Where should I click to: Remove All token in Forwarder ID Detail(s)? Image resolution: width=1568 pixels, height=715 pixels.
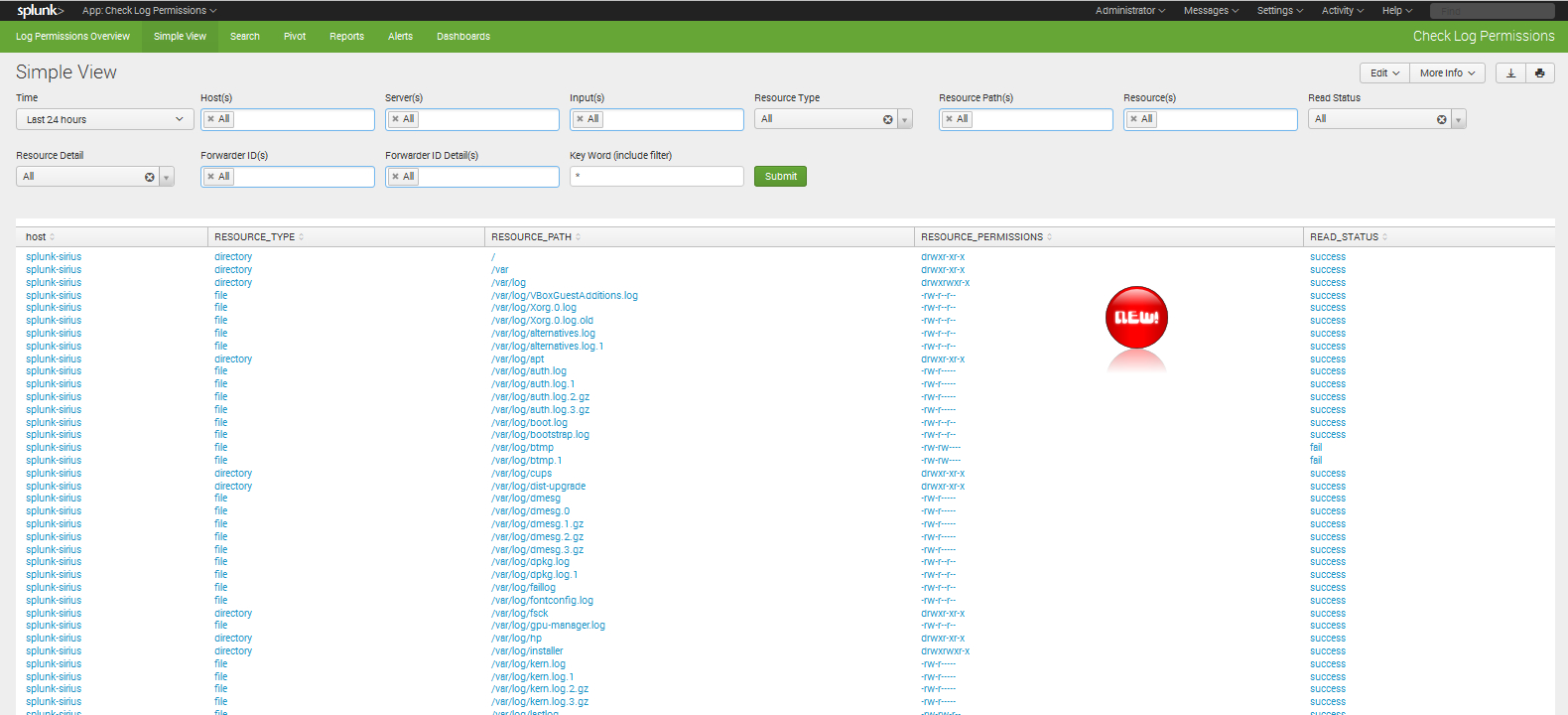tap(395, 177)
